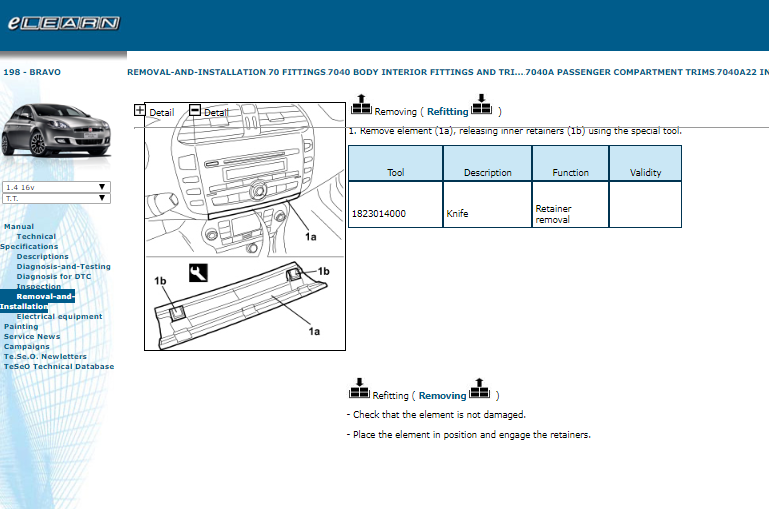Click the dashboard radio diagram image
This screenshot has width=769, height=509.
(x=245, y=179)
